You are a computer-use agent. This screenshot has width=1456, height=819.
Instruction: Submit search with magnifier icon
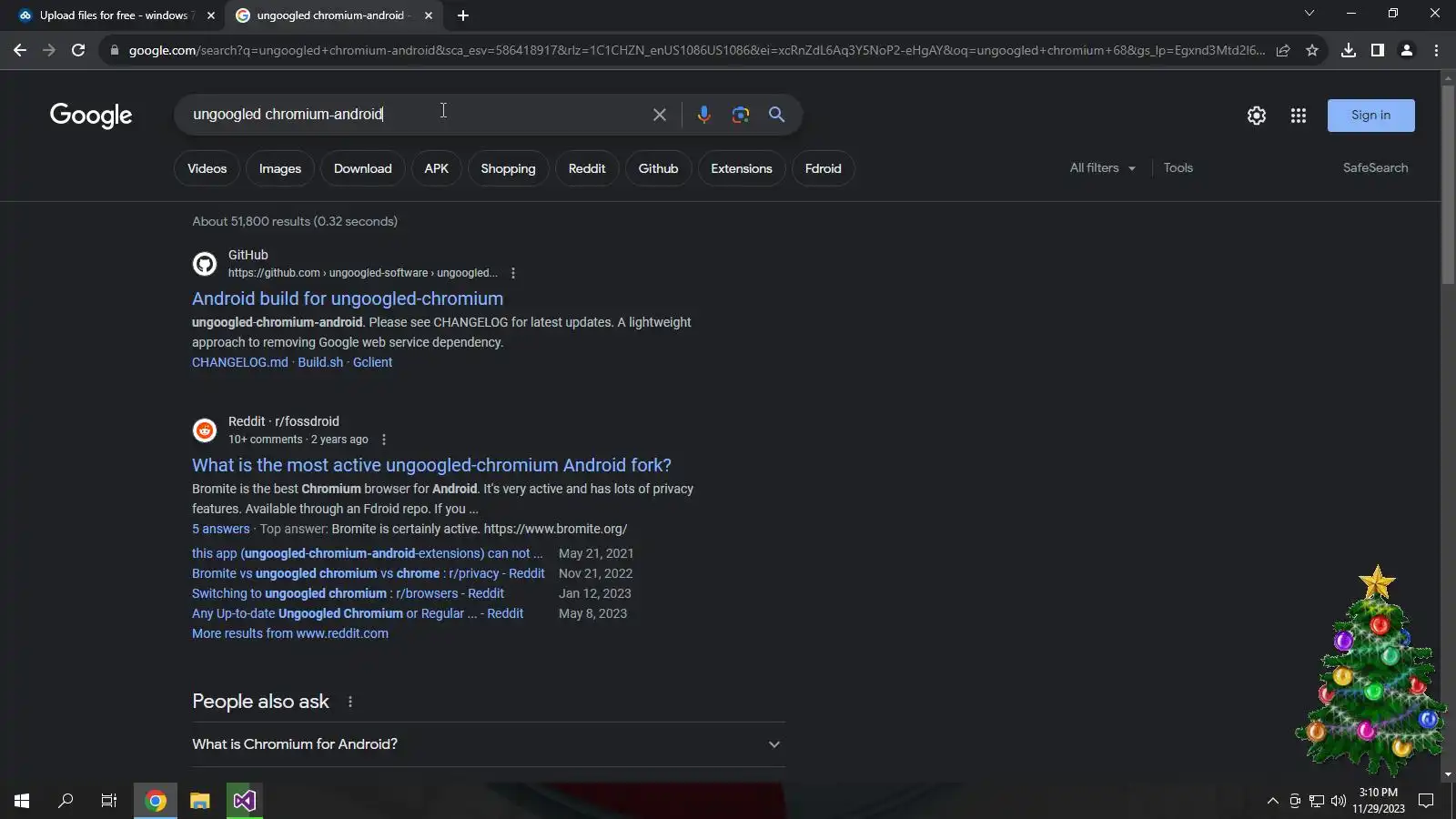pyautogui.click(x=776, y=115)
